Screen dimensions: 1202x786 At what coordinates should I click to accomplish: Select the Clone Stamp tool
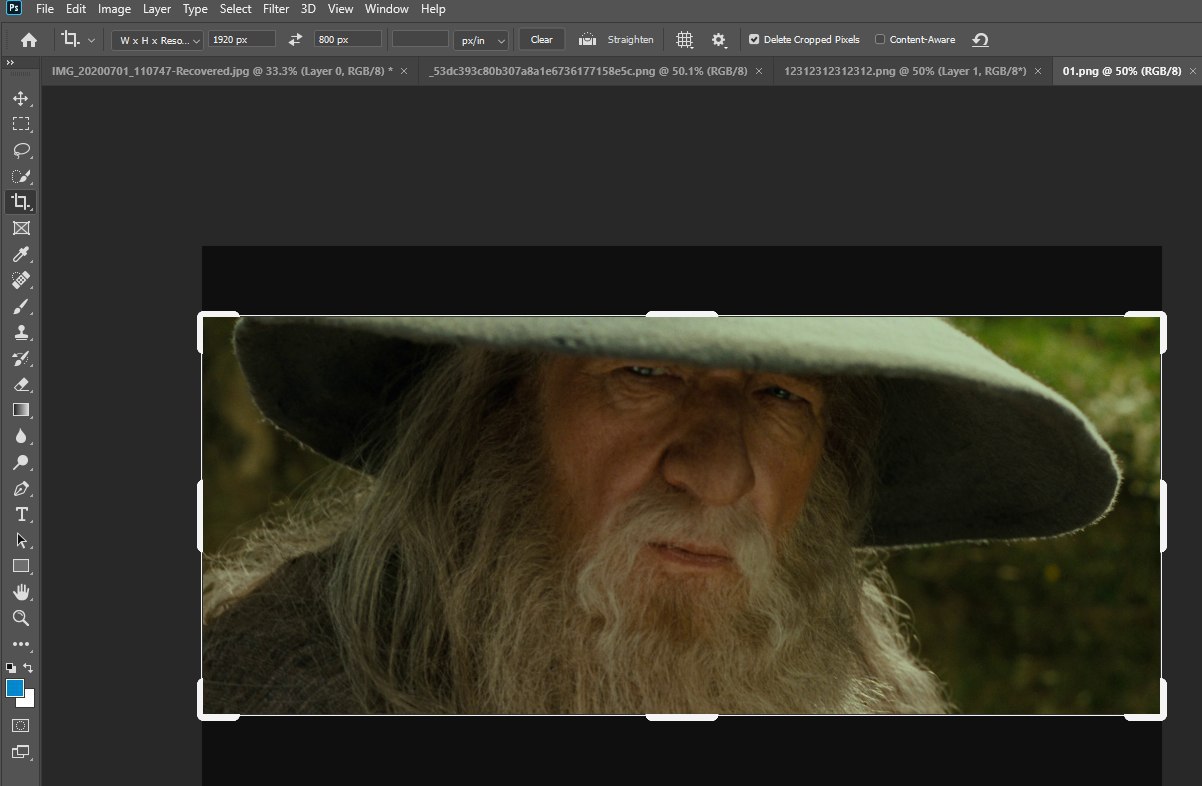point(20,332)
